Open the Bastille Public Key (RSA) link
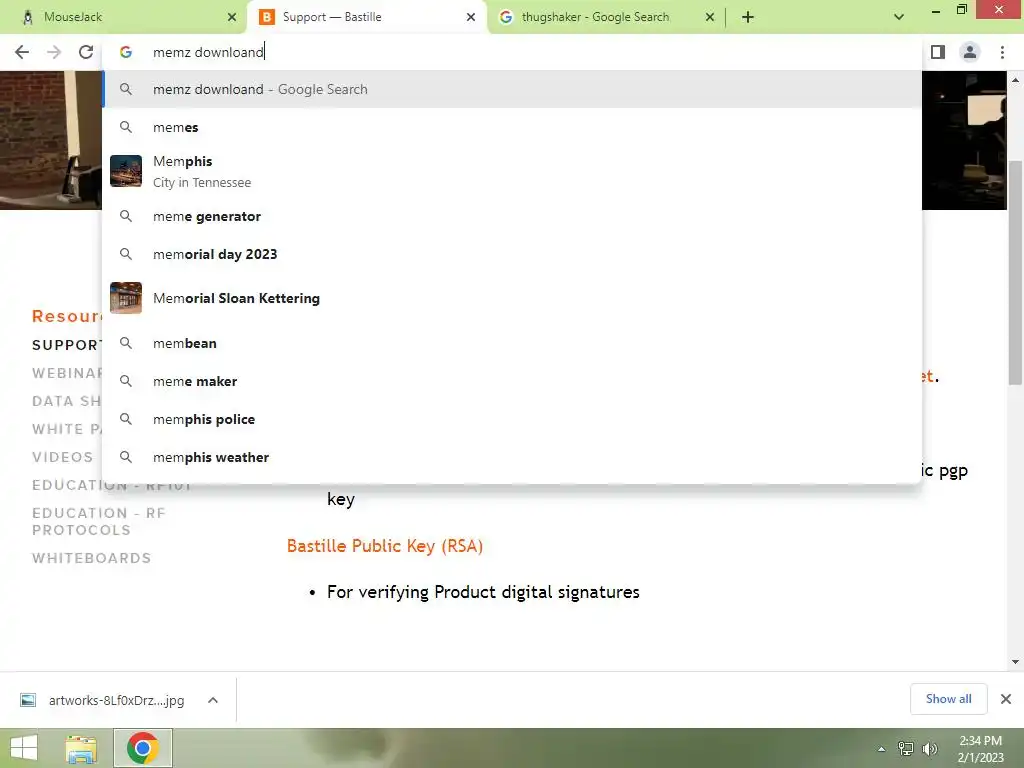Screen dimensions: 1024x768 click(385, 546)
